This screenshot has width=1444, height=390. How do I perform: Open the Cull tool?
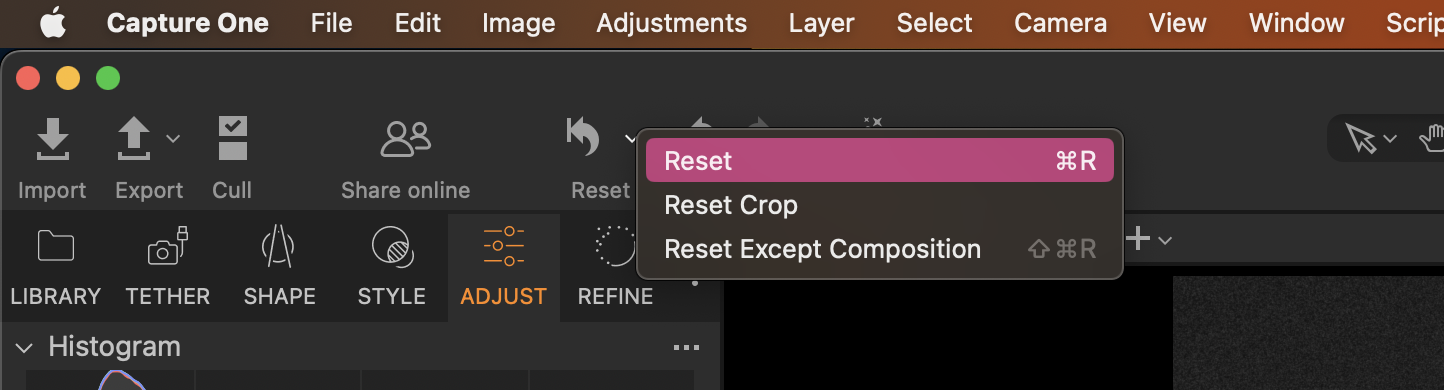coord(232,139)
